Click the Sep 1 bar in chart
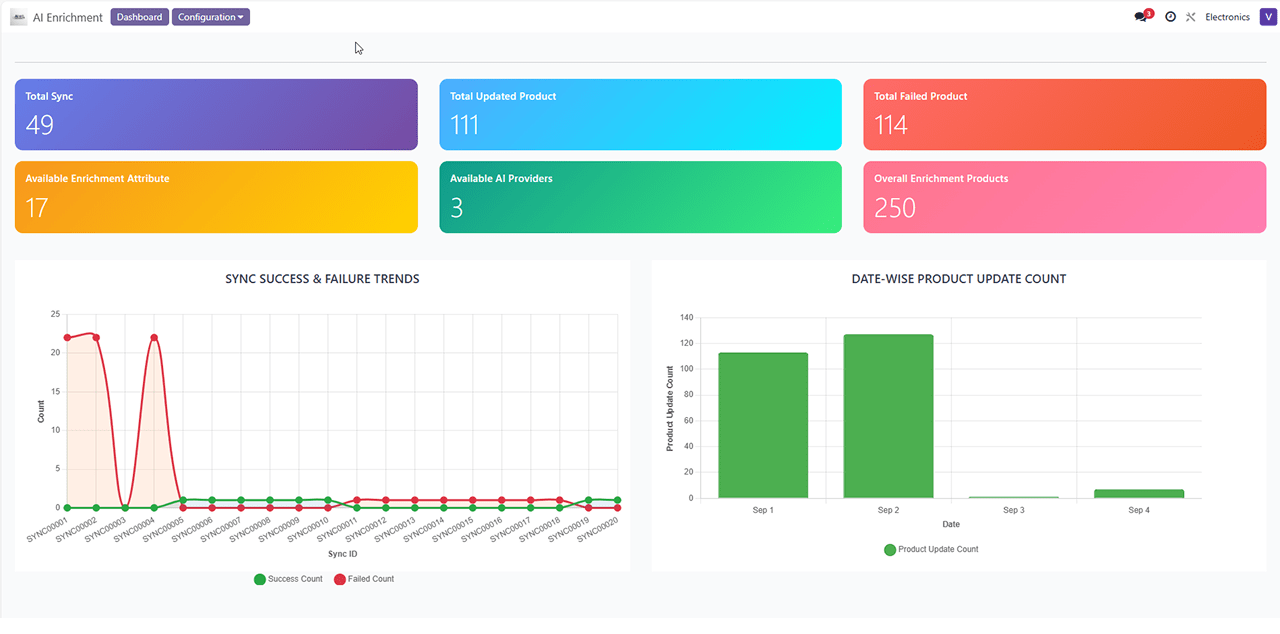 click(763, 425)
